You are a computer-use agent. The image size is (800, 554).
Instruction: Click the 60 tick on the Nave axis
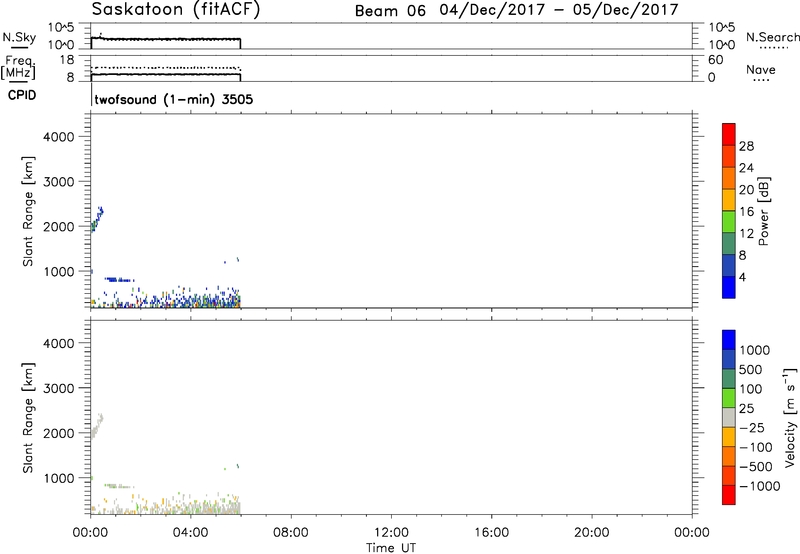715,60
